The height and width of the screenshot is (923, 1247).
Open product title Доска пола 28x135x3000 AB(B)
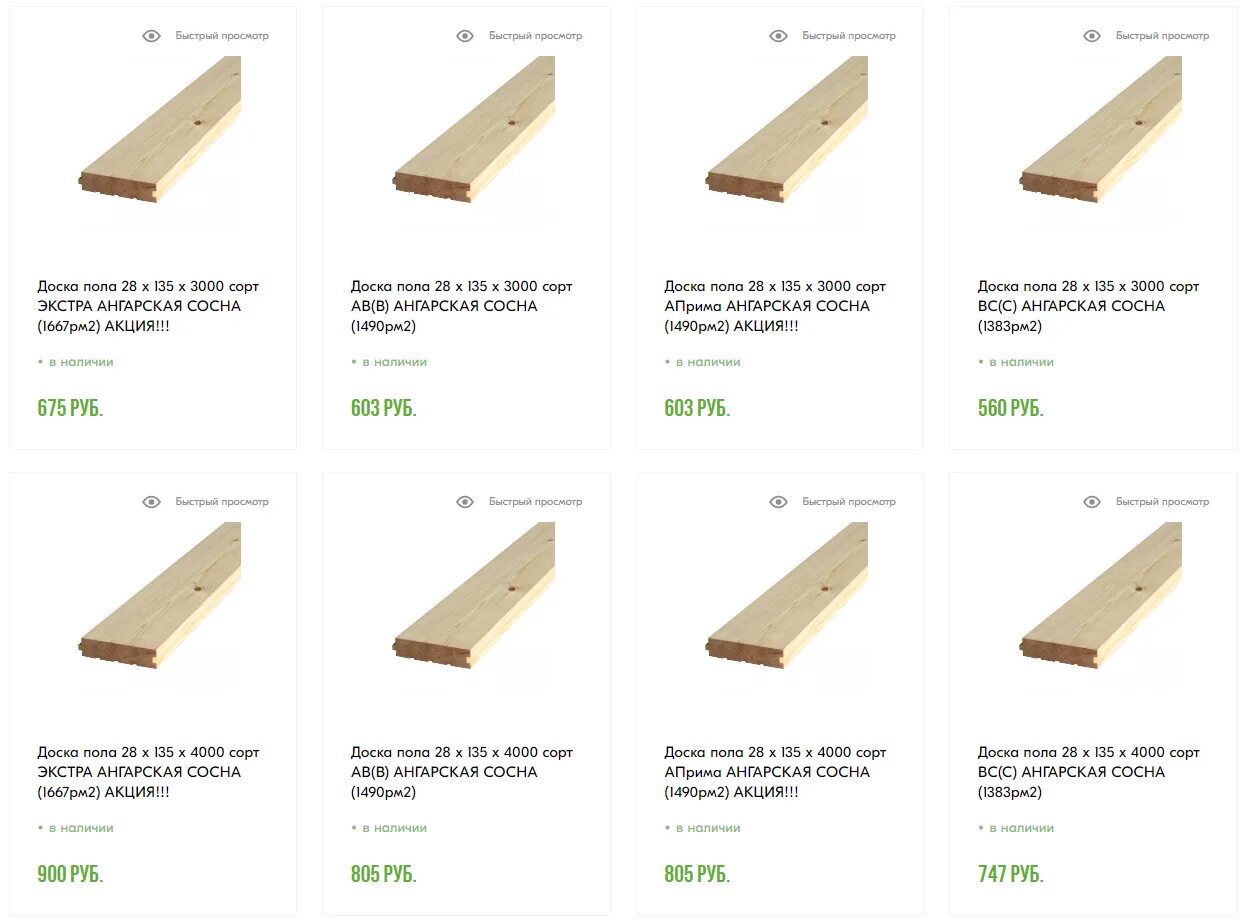462,306
